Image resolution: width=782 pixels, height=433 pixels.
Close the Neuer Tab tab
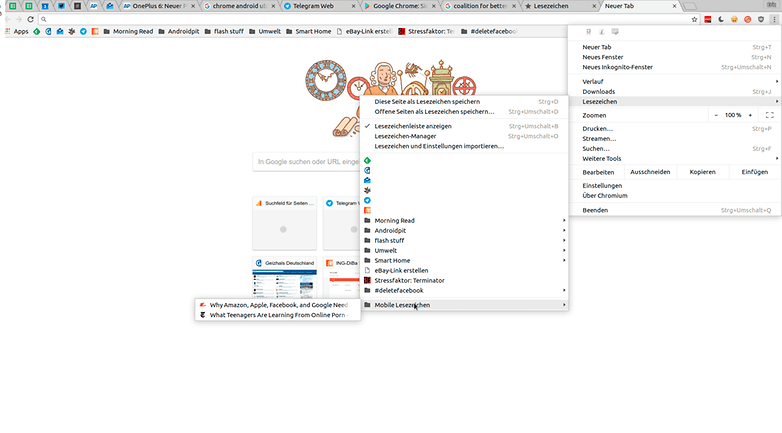(674, 6)
